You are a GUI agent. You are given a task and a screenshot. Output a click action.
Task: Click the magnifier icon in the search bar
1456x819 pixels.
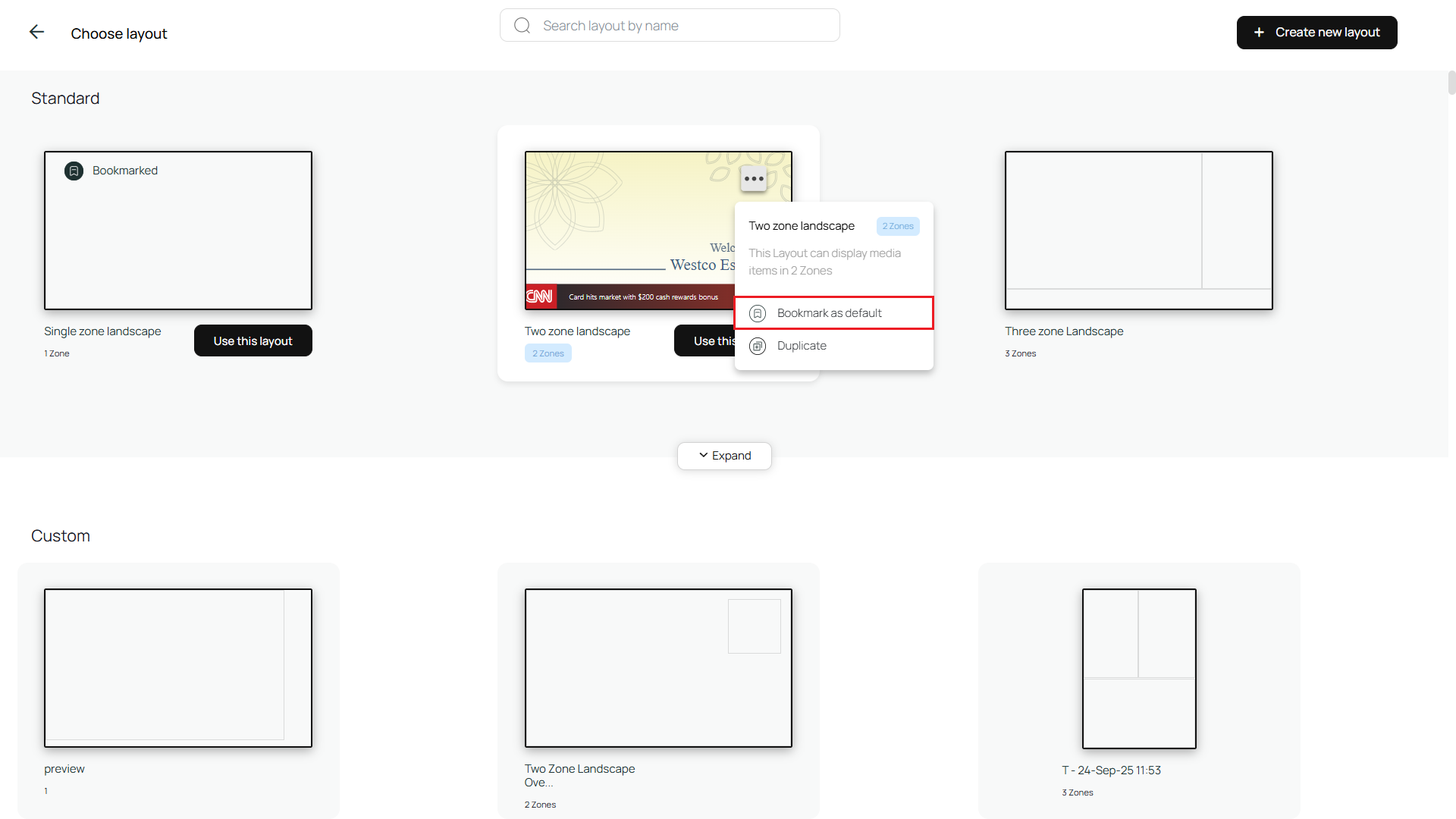point(522,25)
